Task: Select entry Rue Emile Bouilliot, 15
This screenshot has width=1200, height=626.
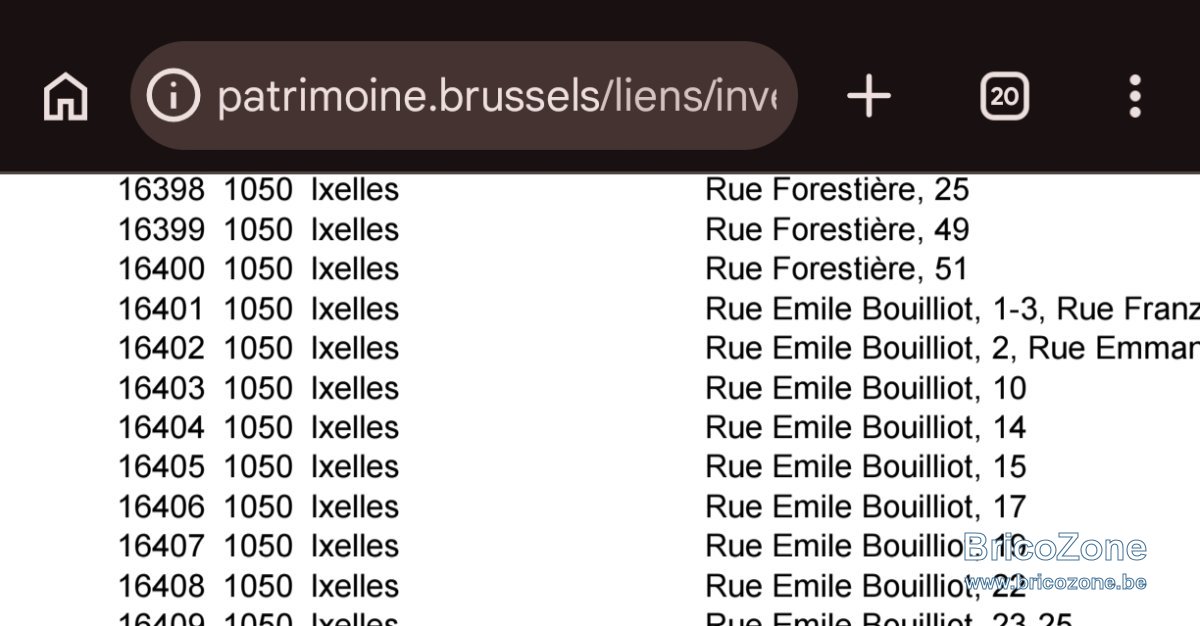Action: pyautogui.click(x=866, y=466)
